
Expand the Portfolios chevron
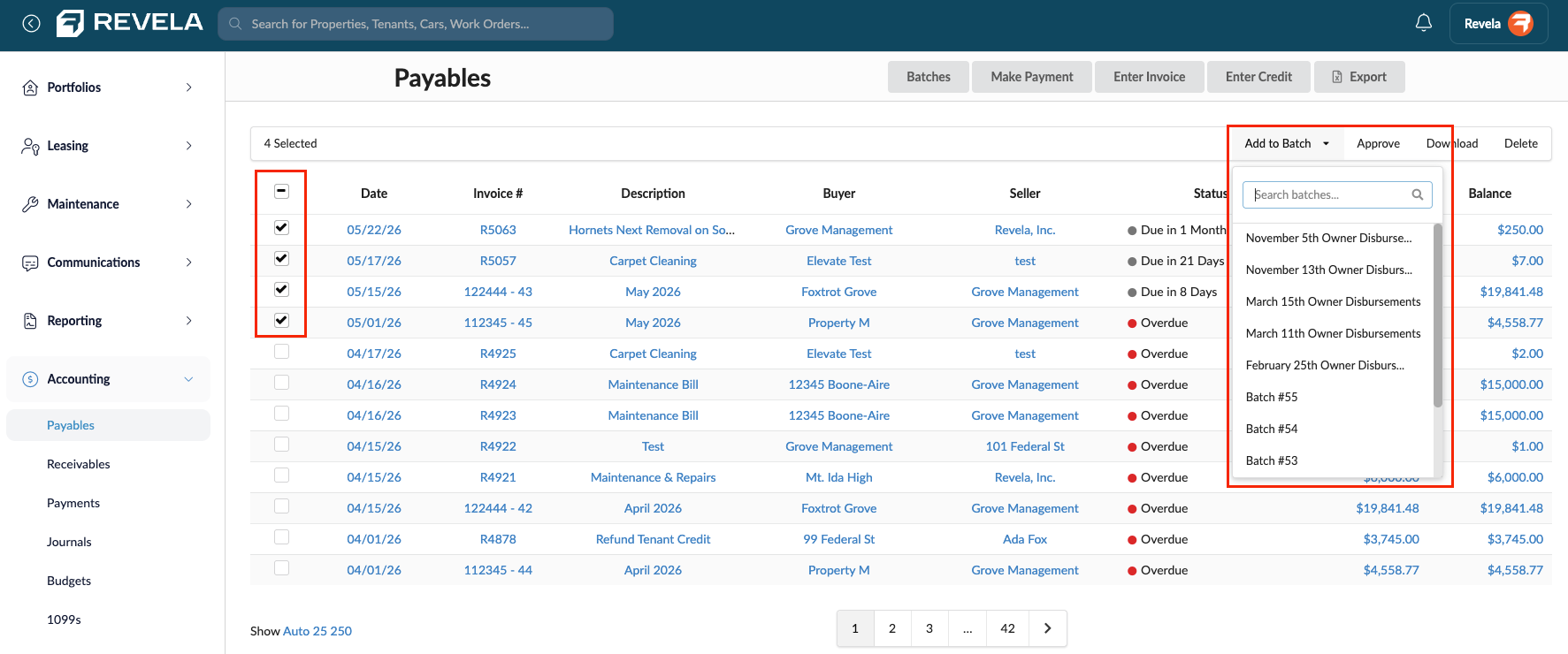188,87
